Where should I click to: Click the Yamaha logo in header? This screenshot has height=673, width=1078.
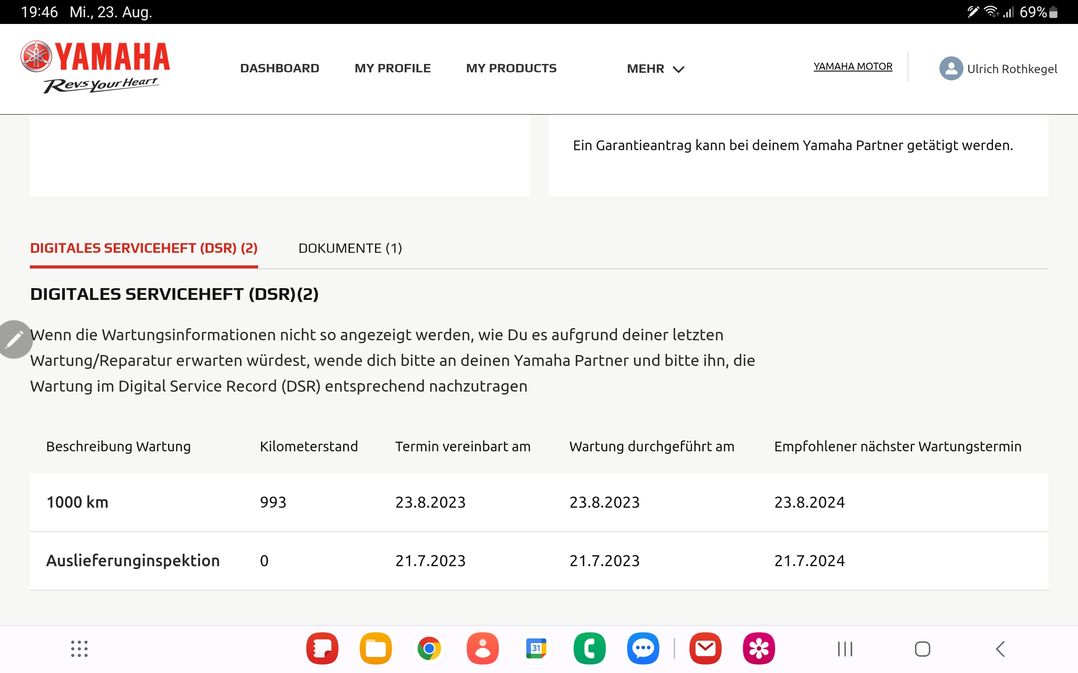[x=95, y=67]
